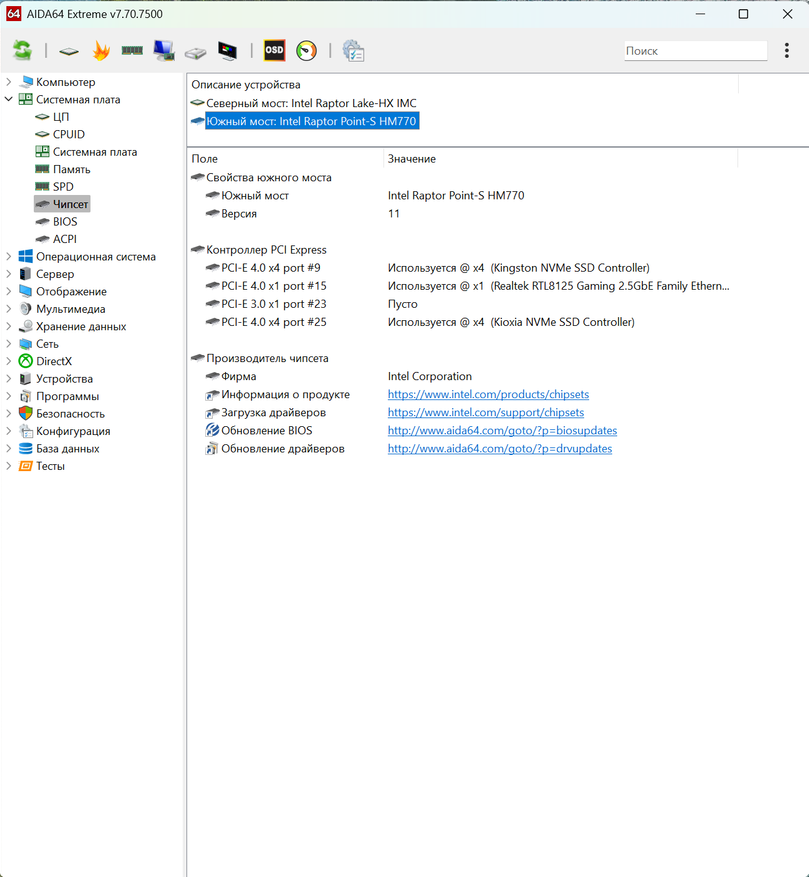Select Южный мост Intel Raptor Point-S HM770
The height and width of the screenshot is (877, 809).
(x=311, y=121)
